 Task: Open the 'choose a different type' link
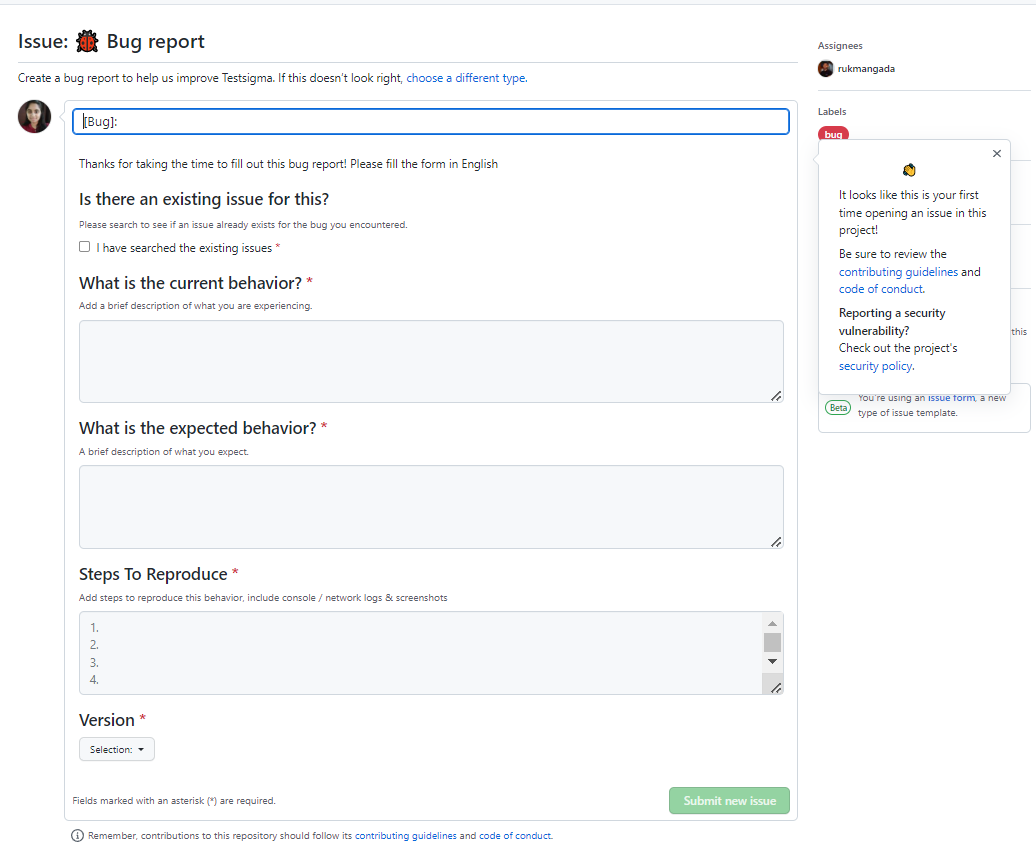click(x=466, y=77)
